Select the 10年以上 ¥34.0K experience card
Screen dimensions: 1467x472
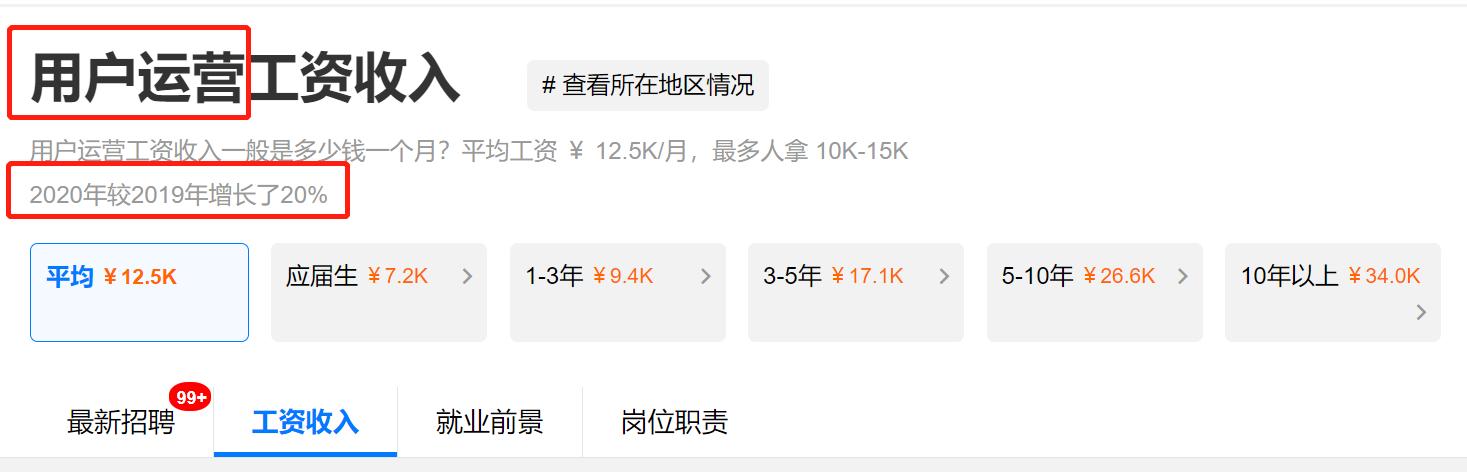pyautogui.click(x=1333, y=292)
